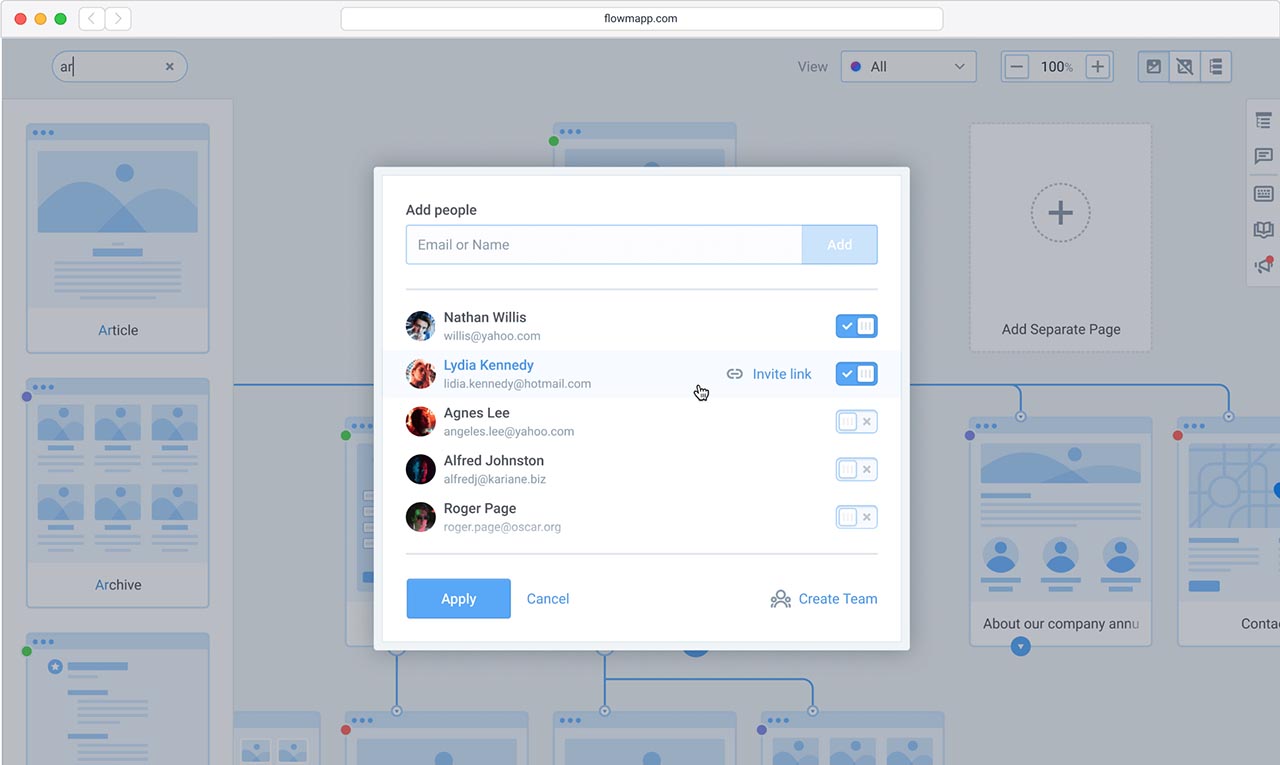Click the plus circle on Add Separate Page
This screenshot has height=765, width=1280.
click(1061, 213)
